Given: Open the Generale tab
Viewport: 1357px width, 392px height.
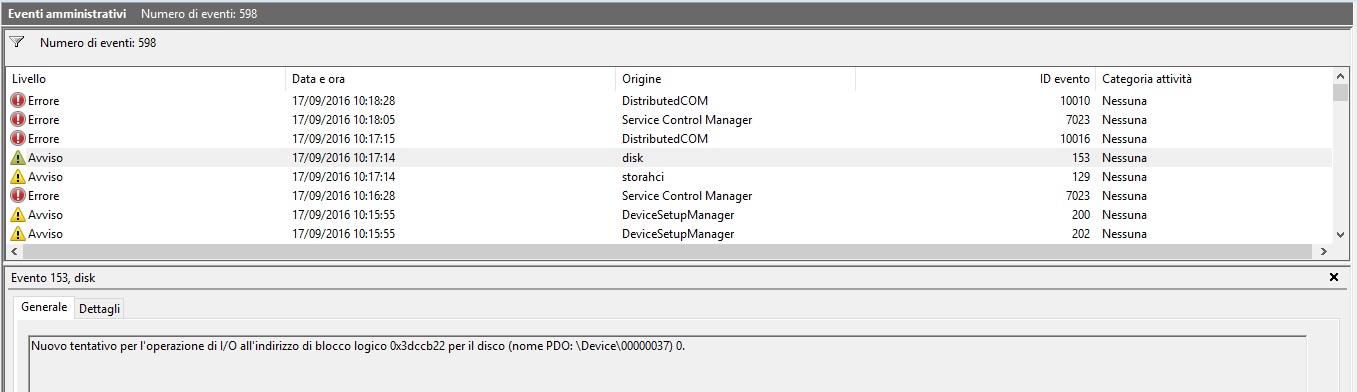Looking at the screenshot, I should coord(44,307).
